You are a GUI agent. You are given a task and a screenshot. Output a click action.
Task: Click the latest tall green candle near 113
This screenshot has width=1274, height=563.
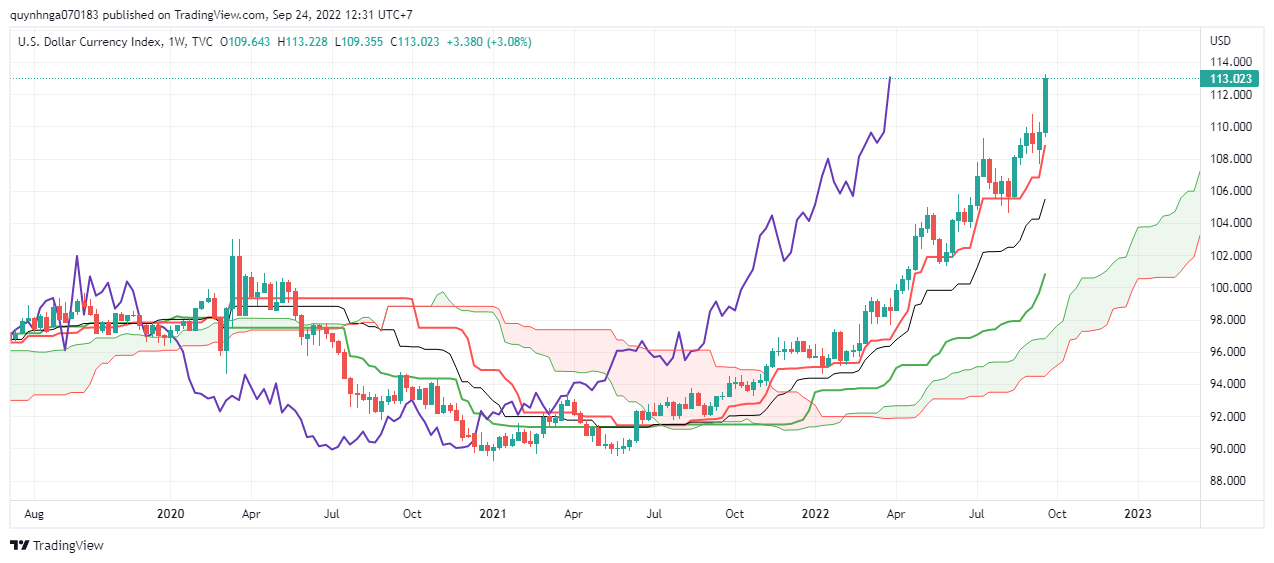[x=1045, y=104]
